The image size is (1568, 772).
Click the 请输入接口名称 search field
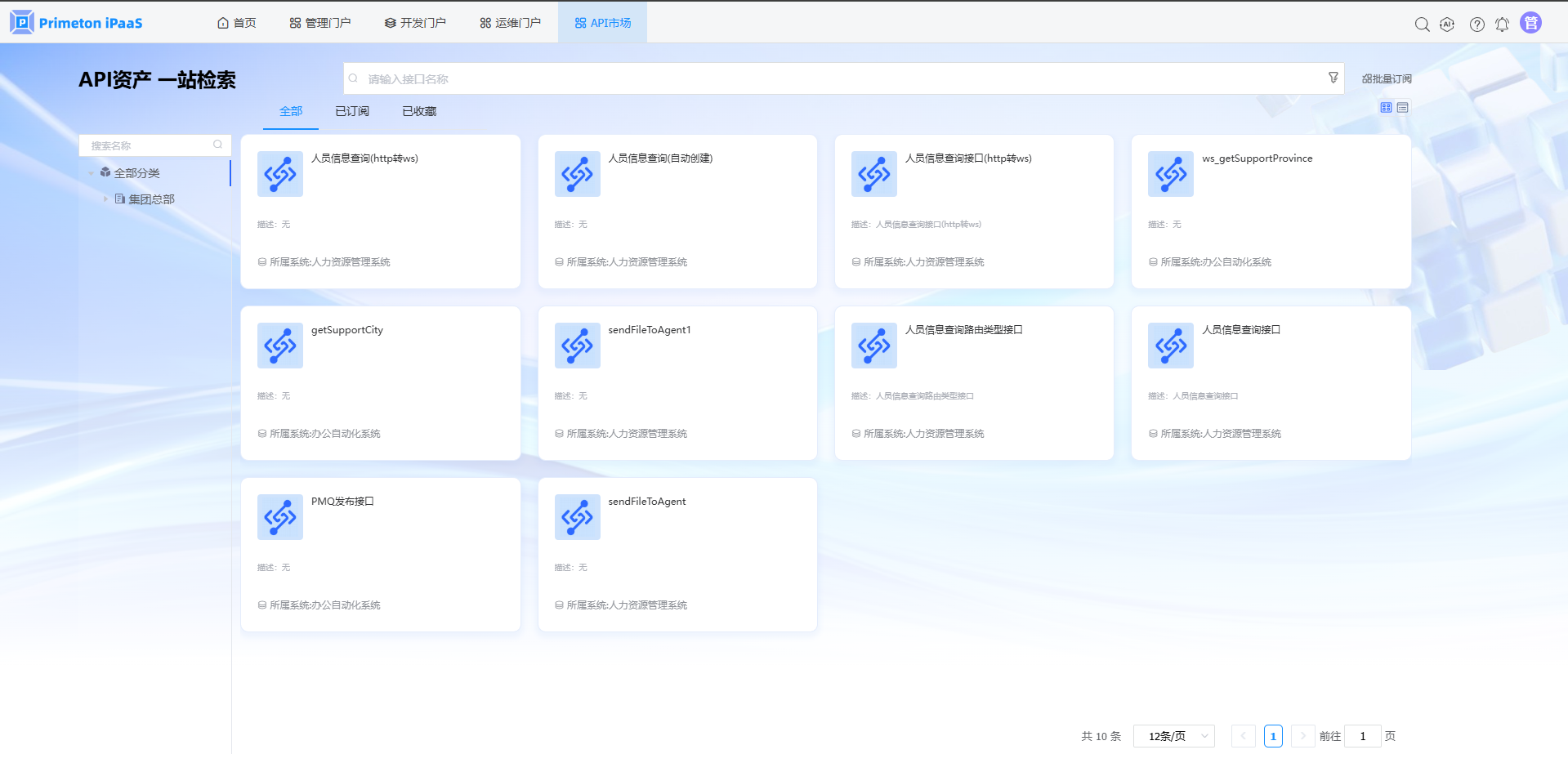[x=842, y=79]
